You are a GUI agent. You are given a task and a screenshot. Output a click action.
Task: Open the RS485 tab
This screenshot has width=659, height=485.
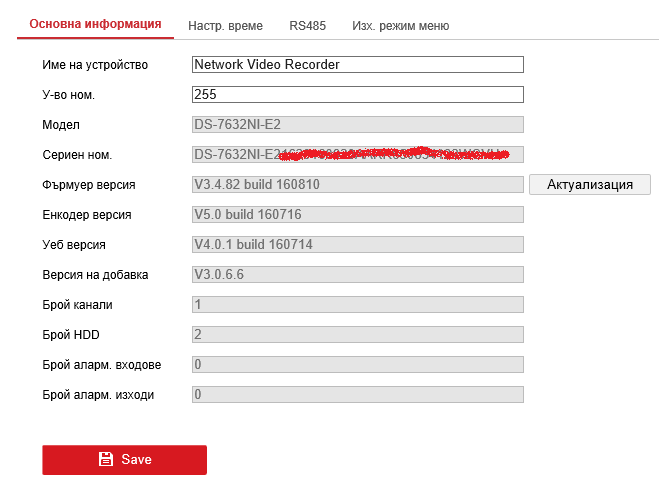(307, 26)
